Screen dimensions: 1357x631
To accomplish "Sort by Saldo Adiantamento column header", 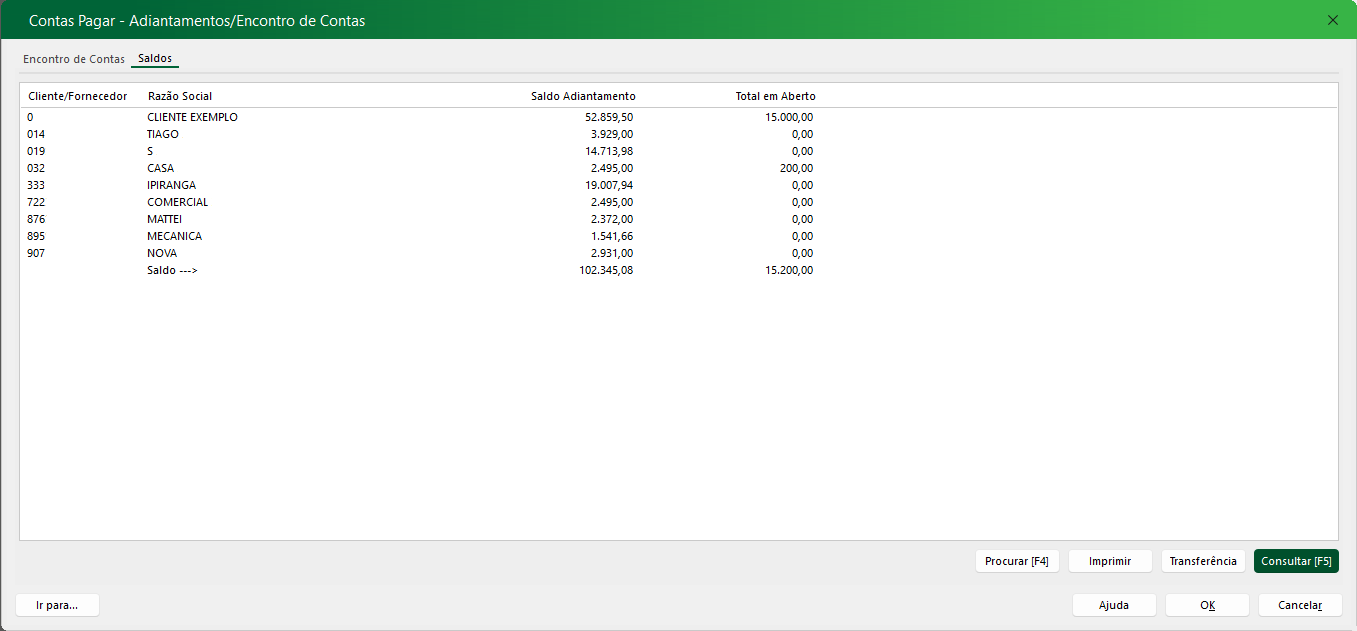I will [583, 96].
